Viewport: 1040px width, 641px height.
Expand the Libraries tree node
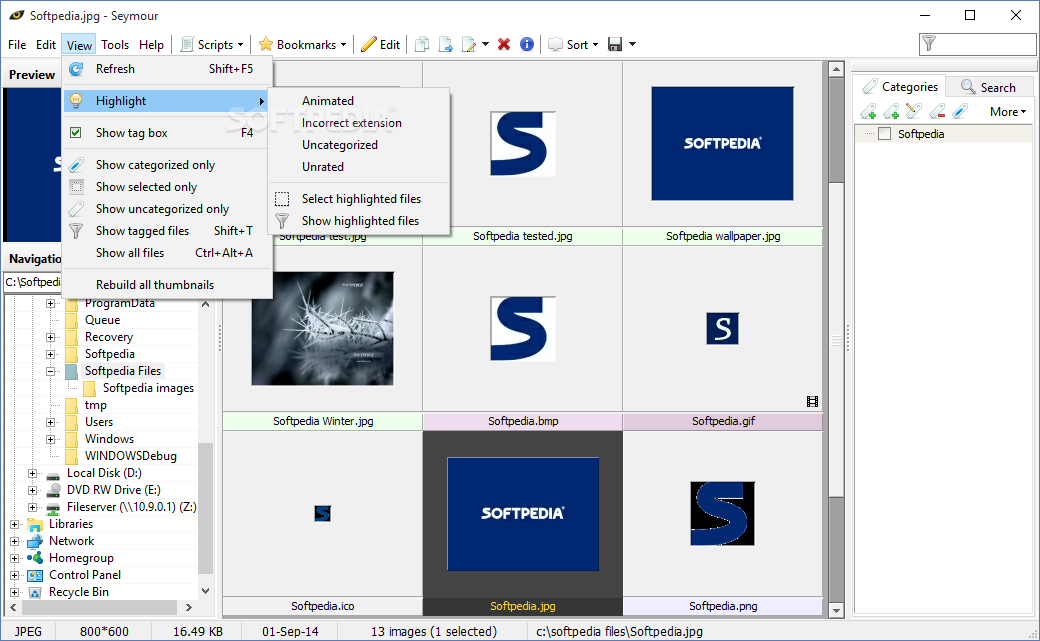15,524
